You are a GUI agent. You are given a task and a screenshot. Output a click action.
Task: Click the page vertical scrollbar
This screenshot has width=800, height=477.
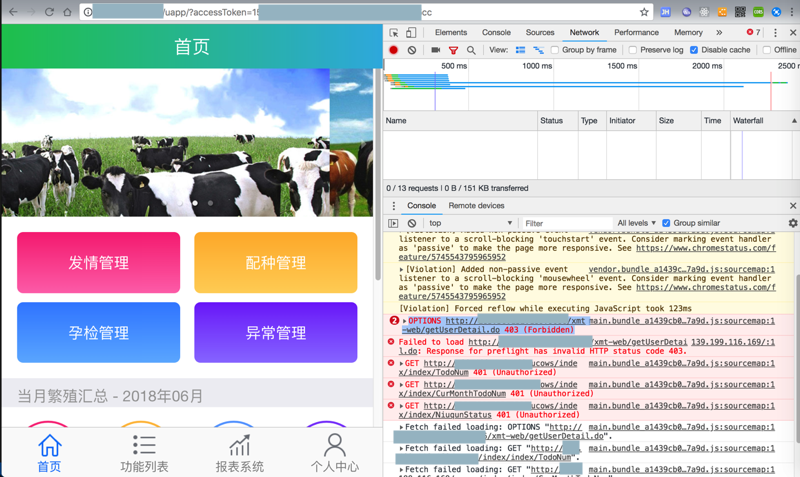pos(378,173)
